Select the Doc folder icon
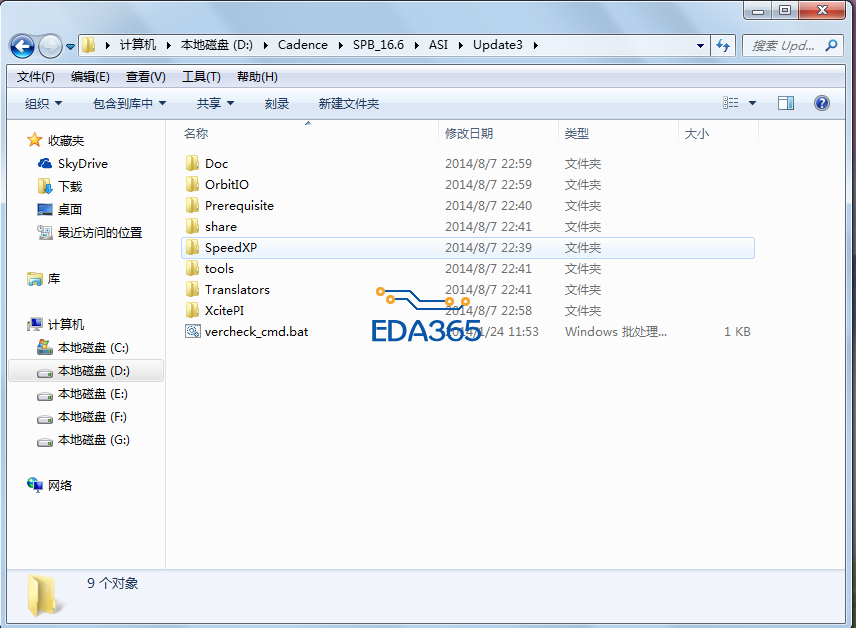 pos(192,163)
